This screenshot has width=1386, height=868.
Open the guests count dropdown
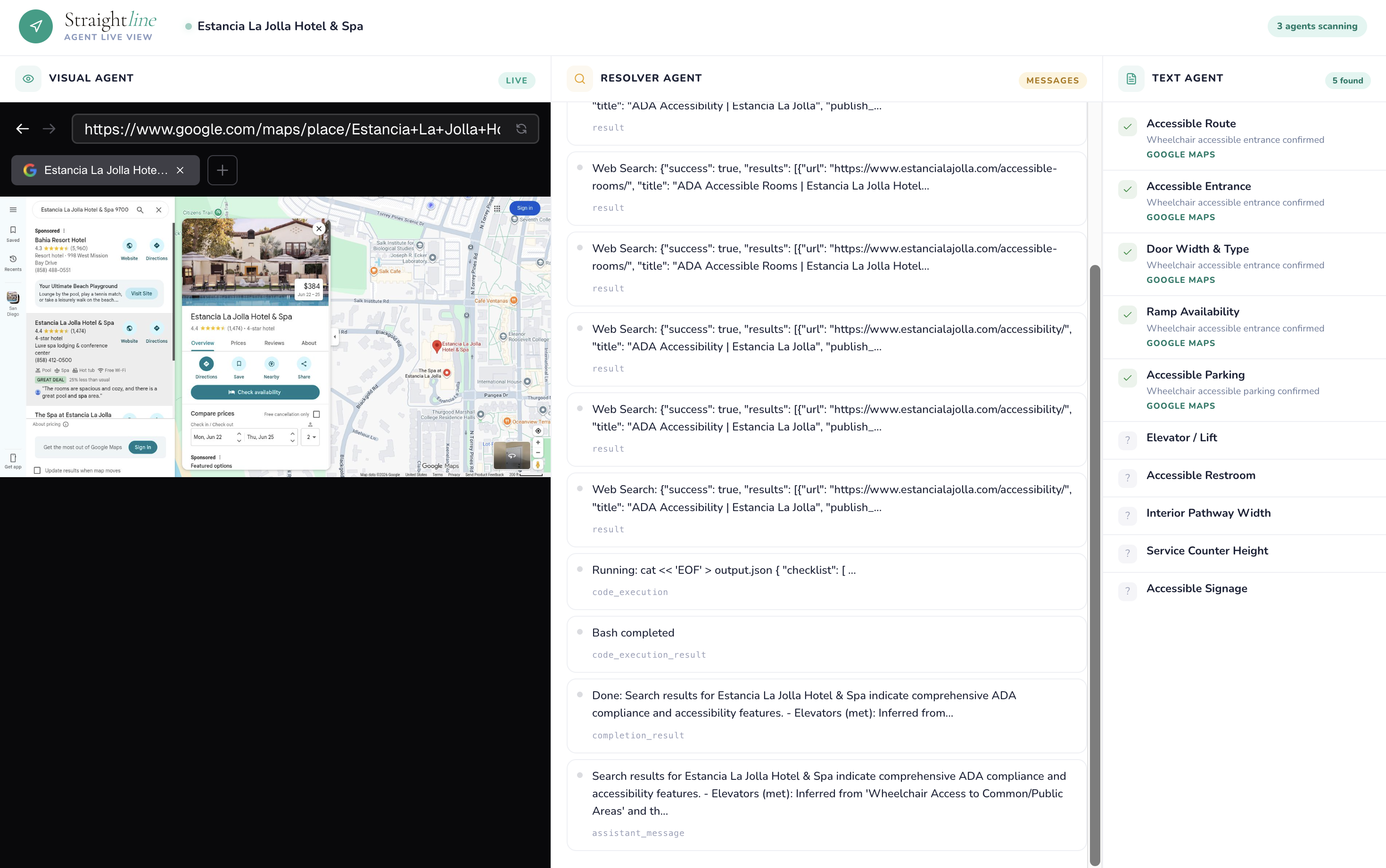click(311, 437)
